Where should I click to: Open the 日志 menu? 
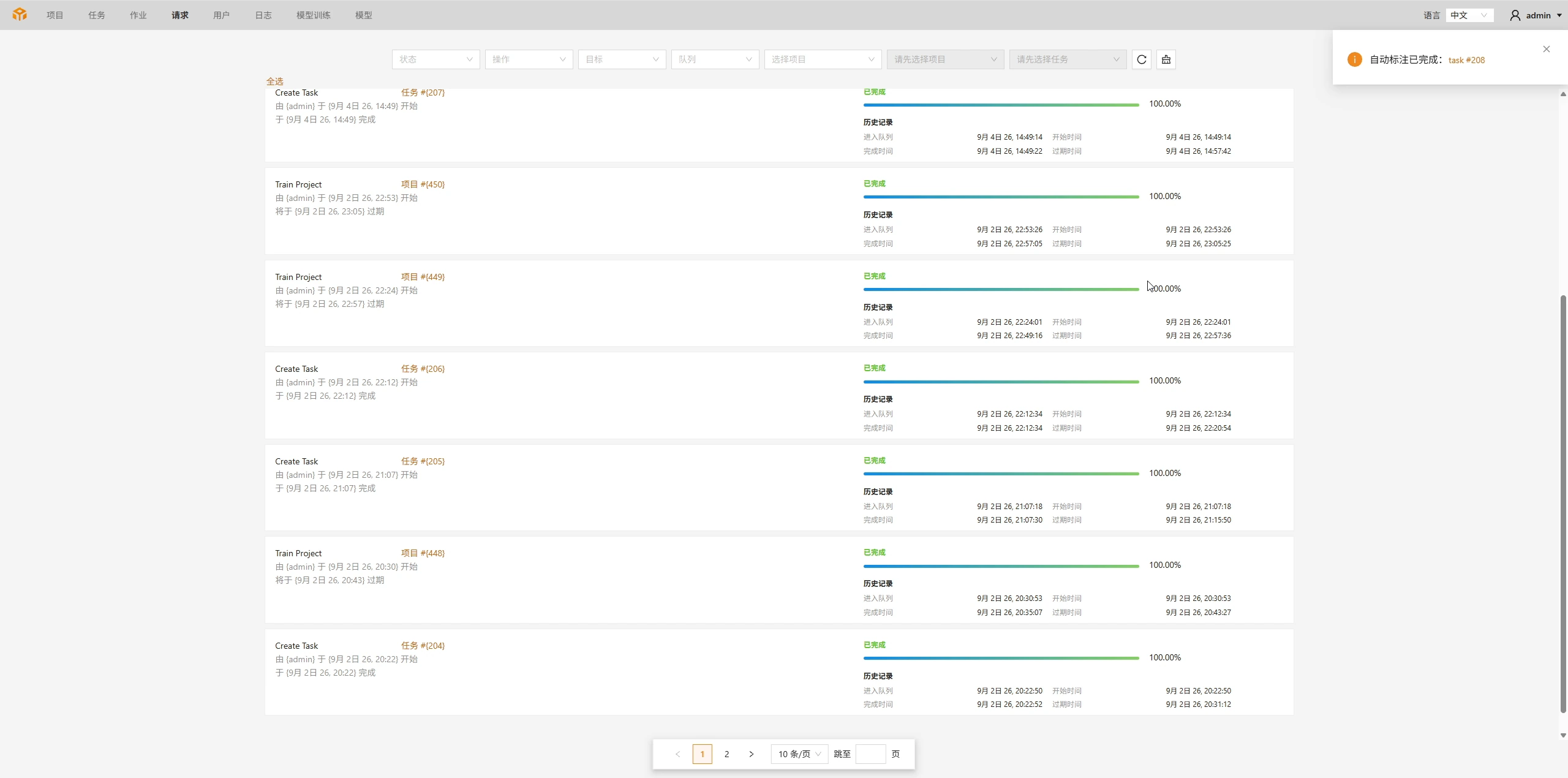click(x=263, y=15)
